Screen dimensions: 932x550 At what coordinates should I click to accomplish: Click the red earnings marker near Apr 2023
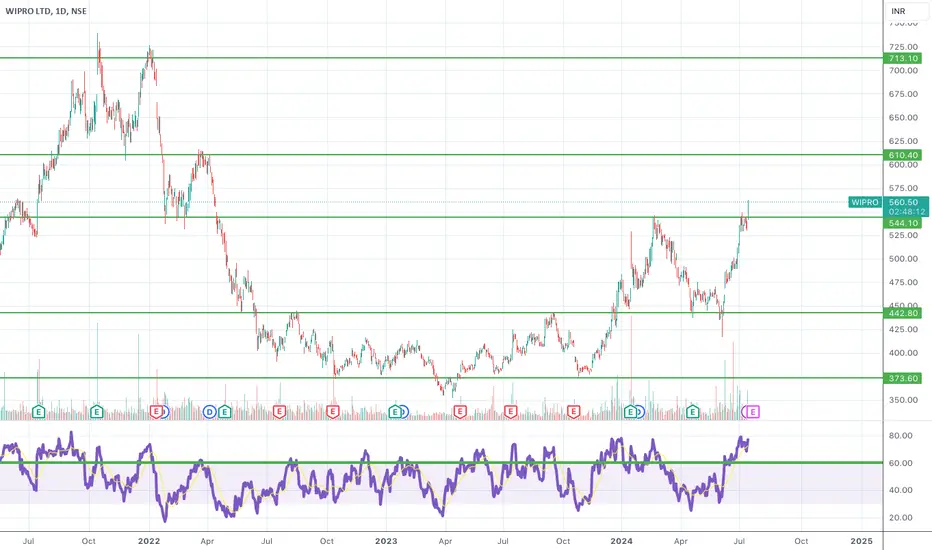[459, 411]
